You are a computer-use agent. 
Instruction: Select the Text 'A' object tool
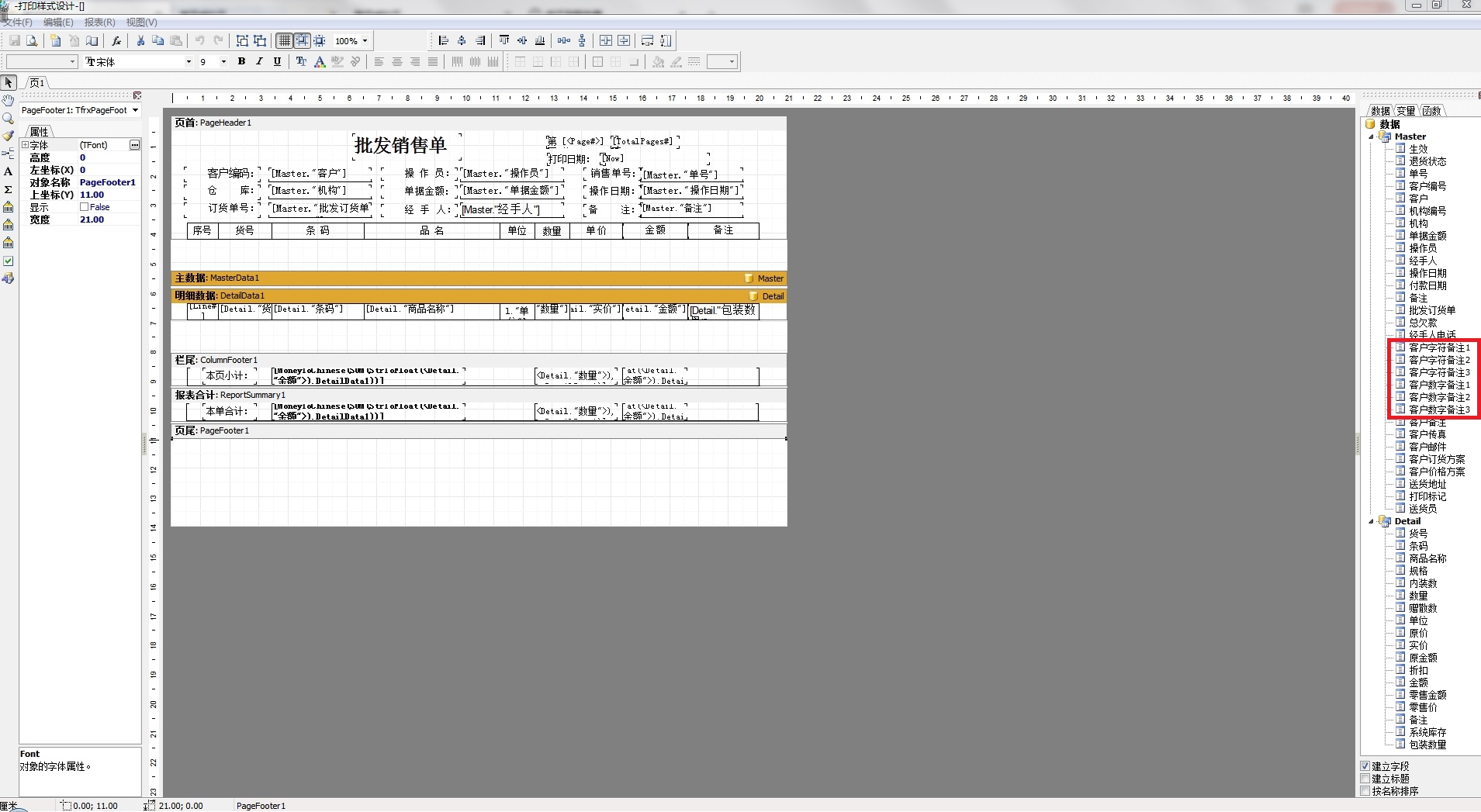8,171
